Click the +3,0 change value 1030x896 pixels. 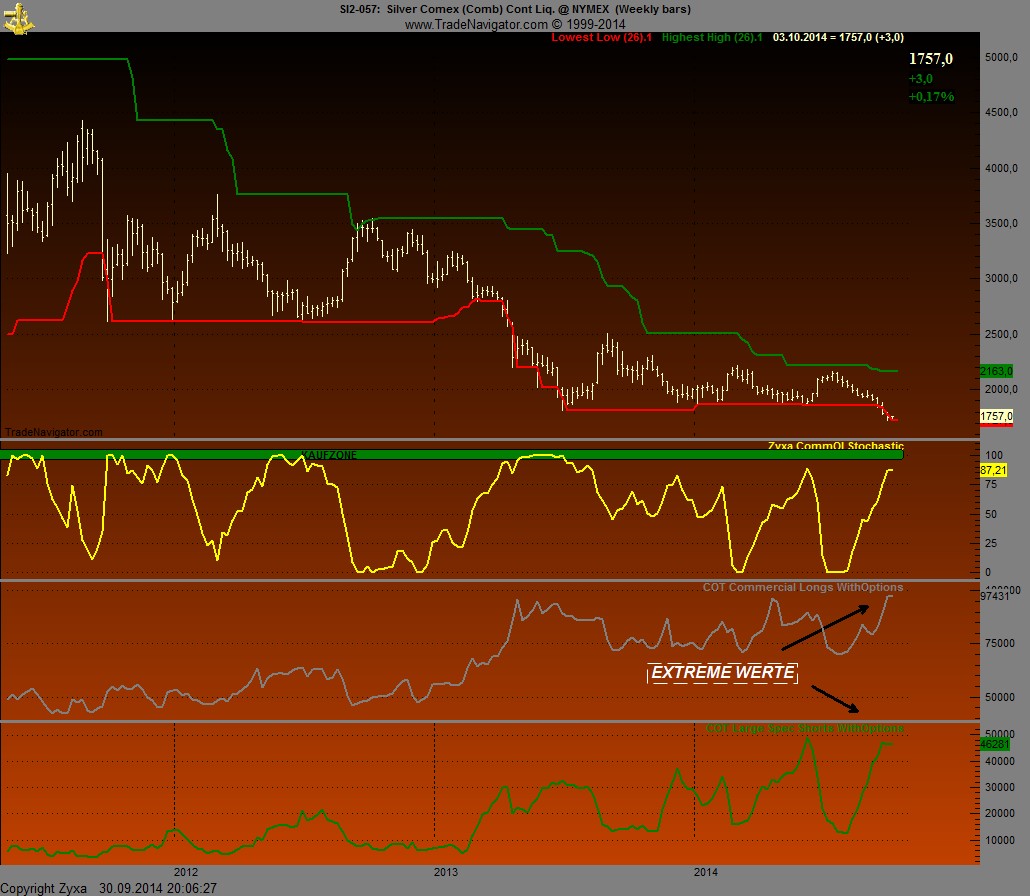pos(920,79)
